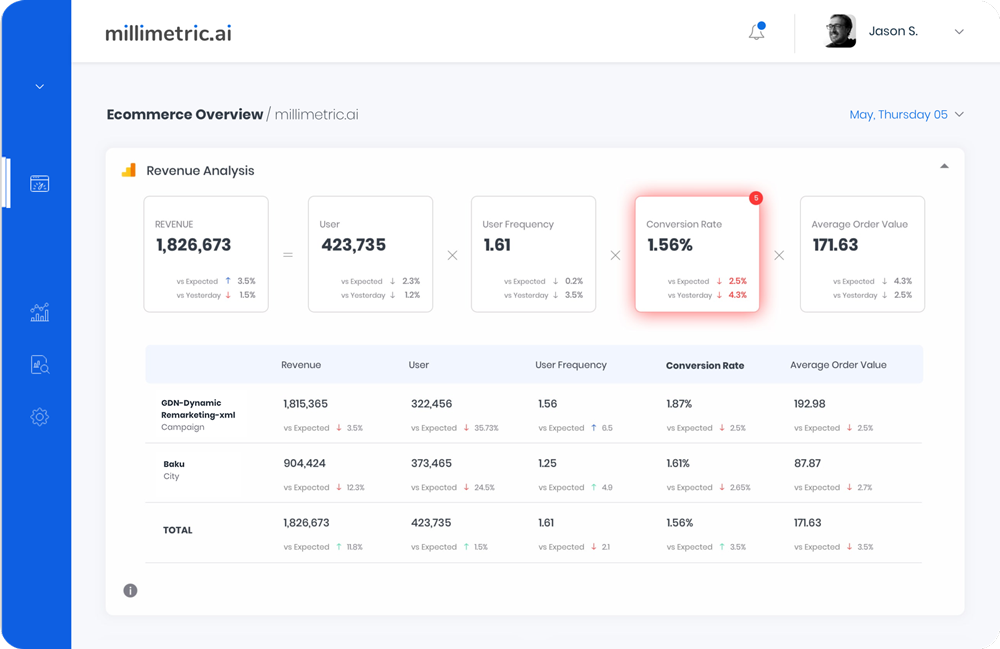Click the Revenue Analysis chart icon
Image resolution: width=1000 pixels, height=649 pixels.
127,170
